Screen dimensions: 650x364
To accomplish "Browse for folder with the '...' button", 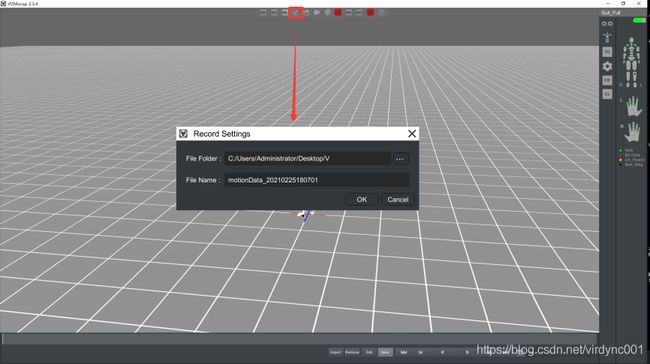I will pyautogui.click(x=400, y=159).
